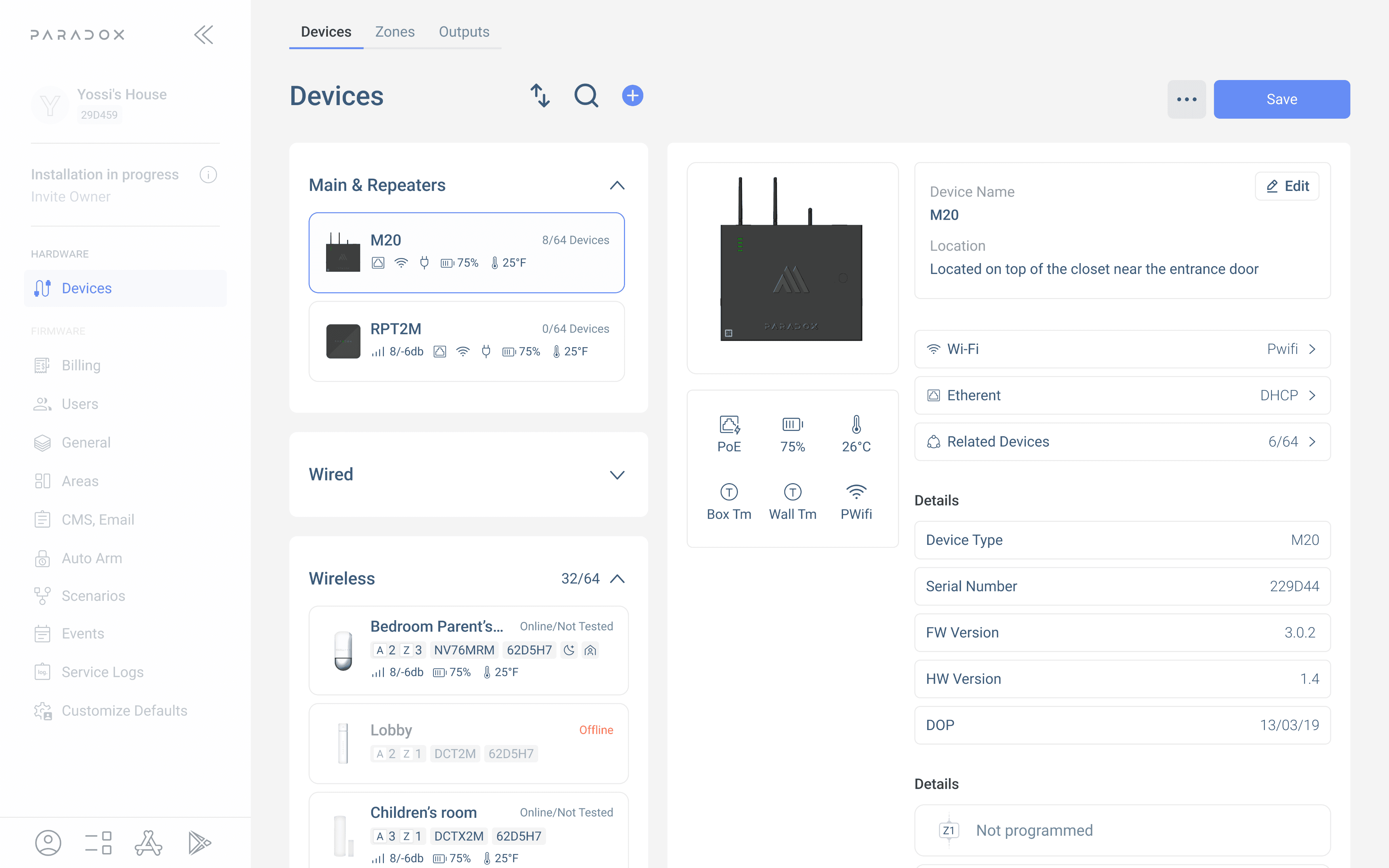Click the App Store icon in bottom bar
The width and height of the screenshot is (1389, 868).
pyautogui.click(x=149, y=843)
